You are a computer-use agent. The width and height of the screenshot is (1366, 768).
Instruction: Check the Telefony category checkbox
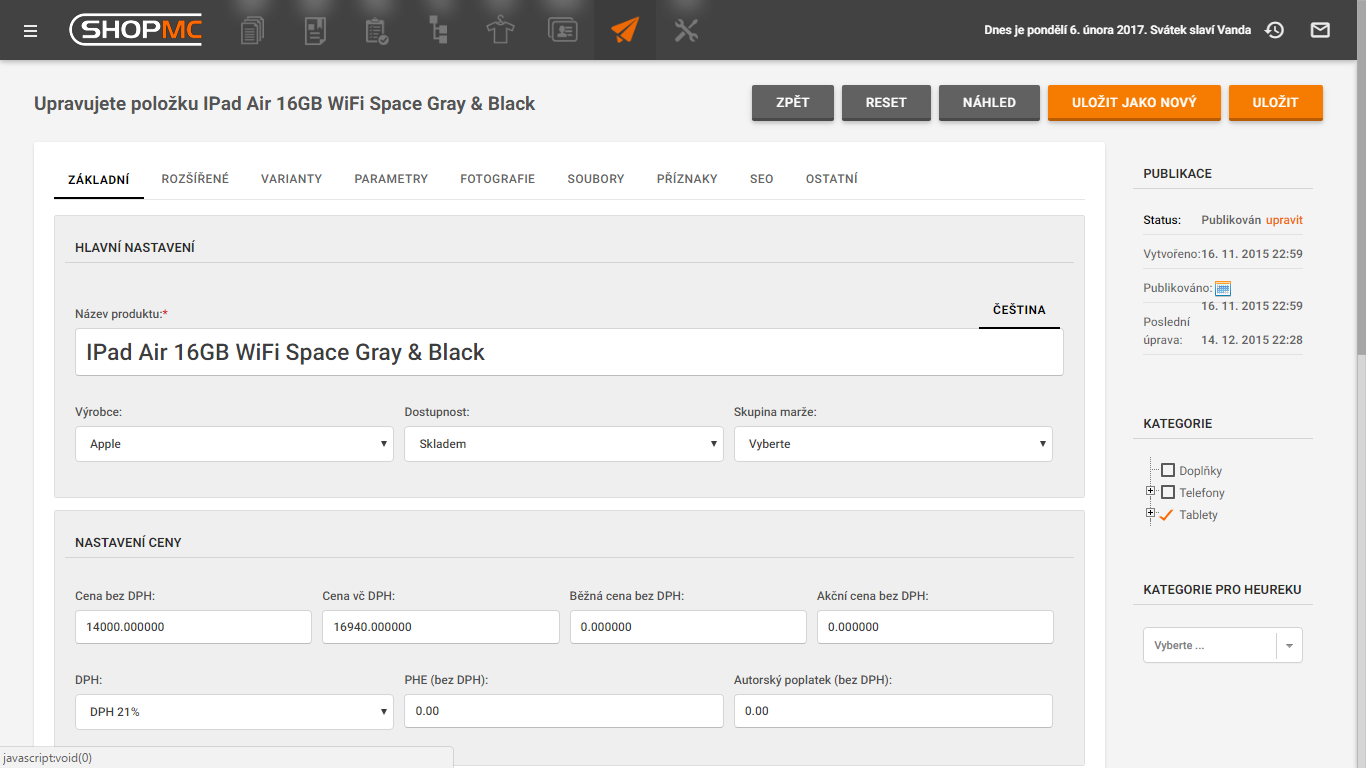pos(1167,492)
